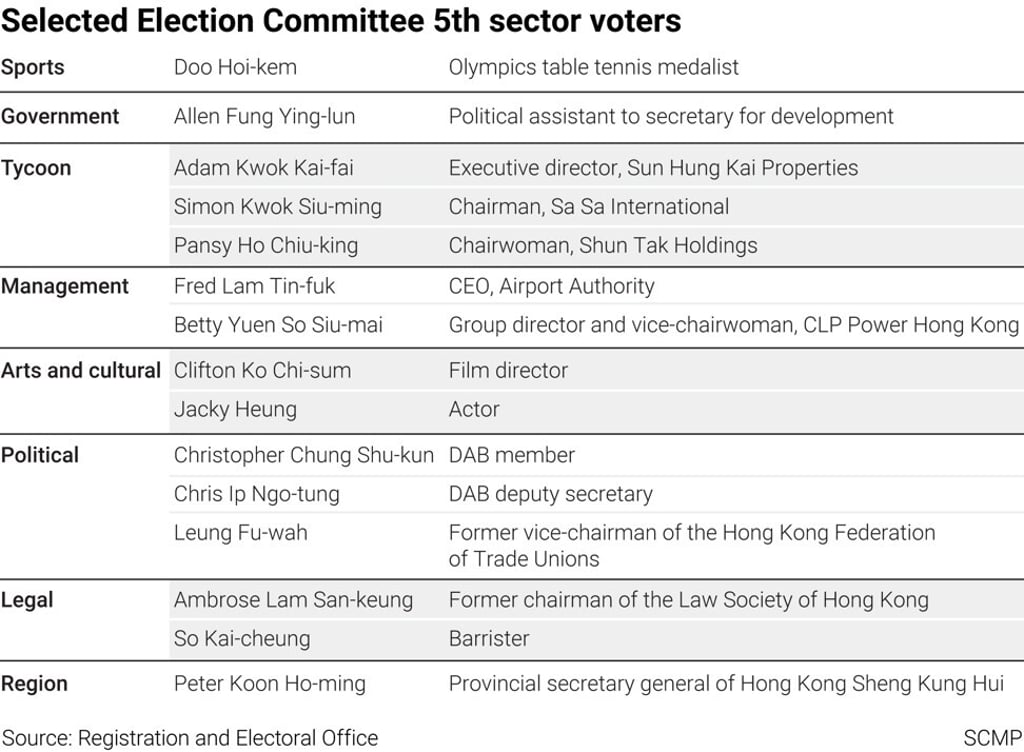This screenshot has height=752, width=1024.
Task: Select the name 'Allen Fung Ying-lun'
Action: point(264,116)
